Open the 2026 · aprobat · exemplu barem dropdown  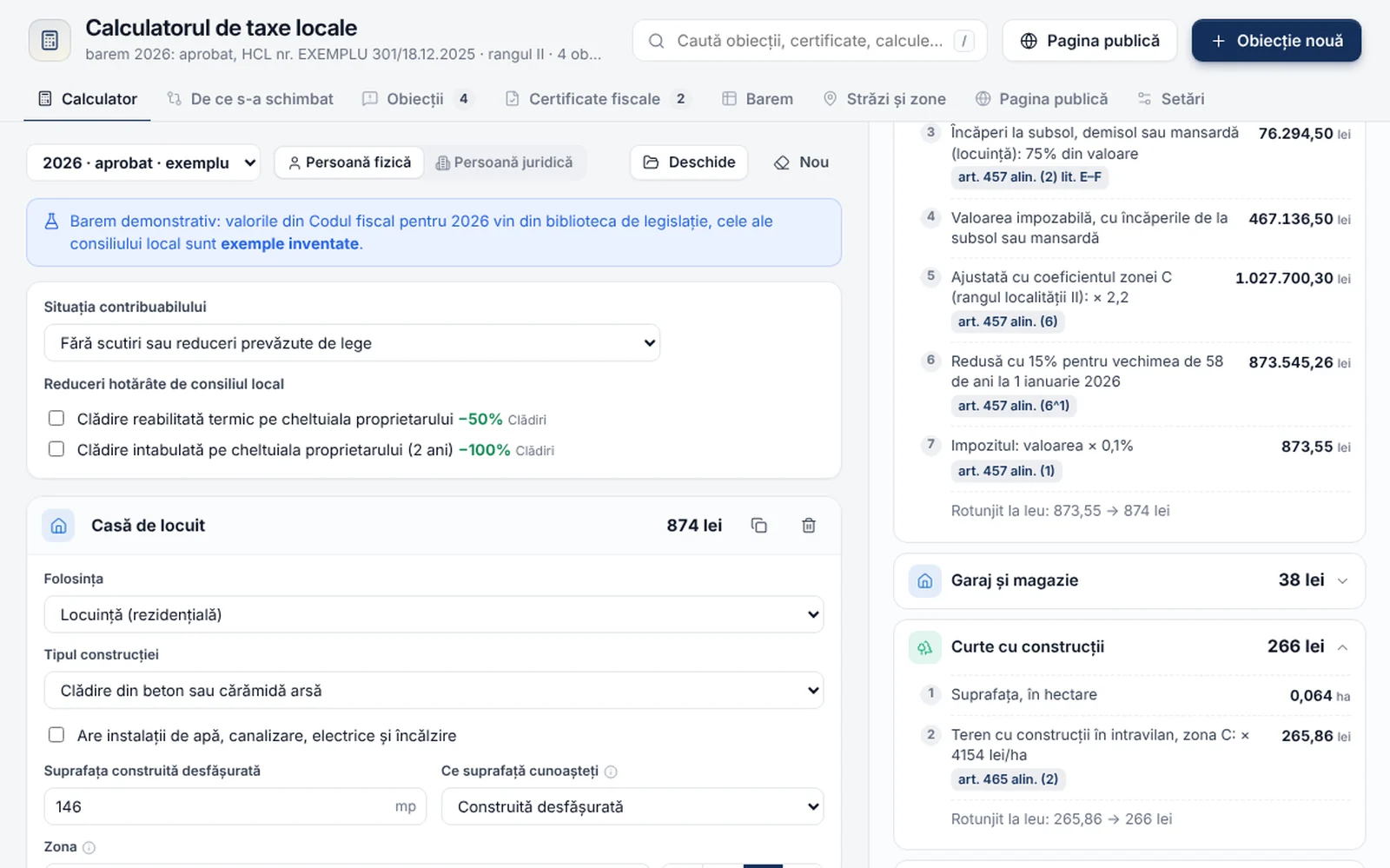tap(143, 162)
